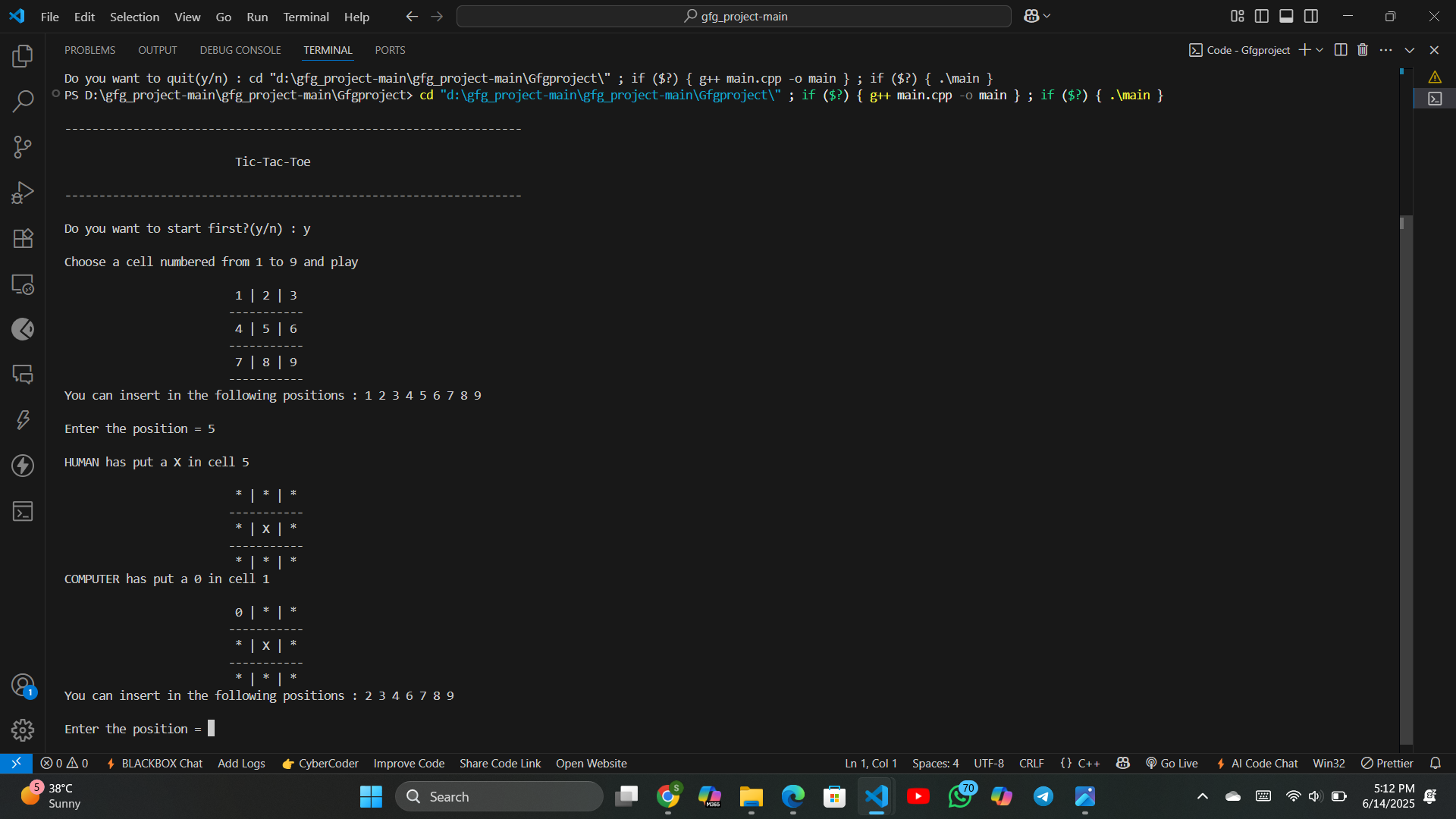Click Improve Code in status bar

point(409,763)
